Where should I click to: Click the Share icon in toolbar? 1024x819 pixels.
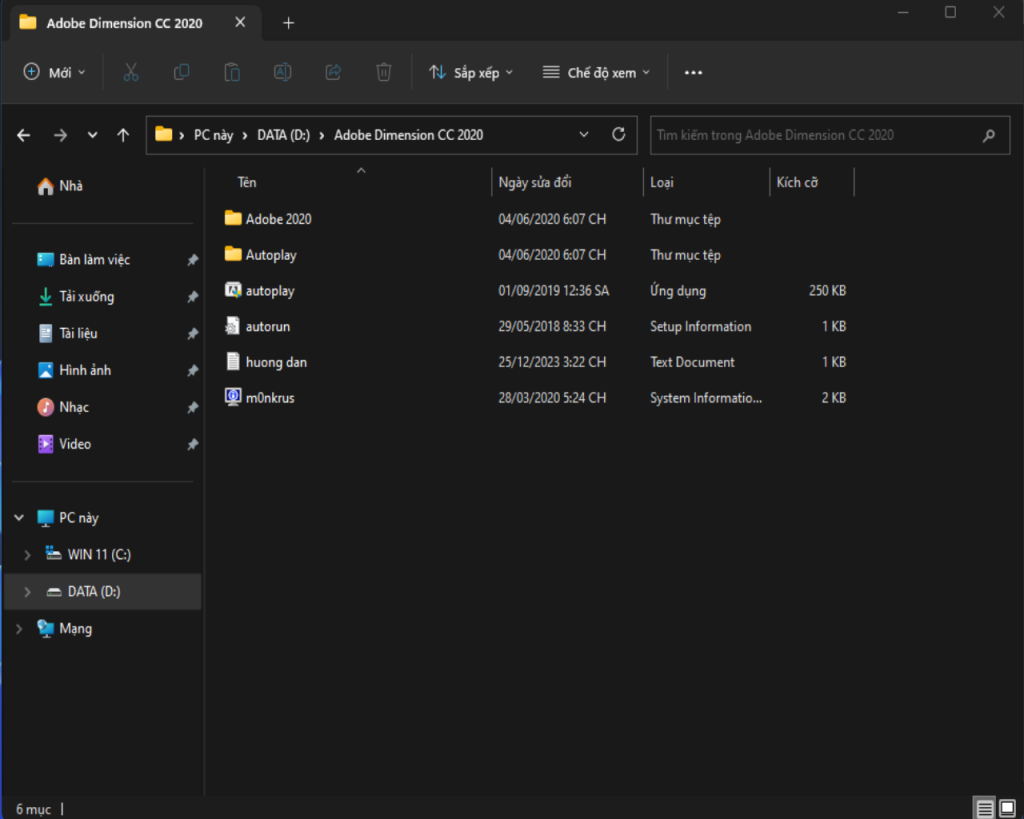pyautogui.click(x=333, y=72)
